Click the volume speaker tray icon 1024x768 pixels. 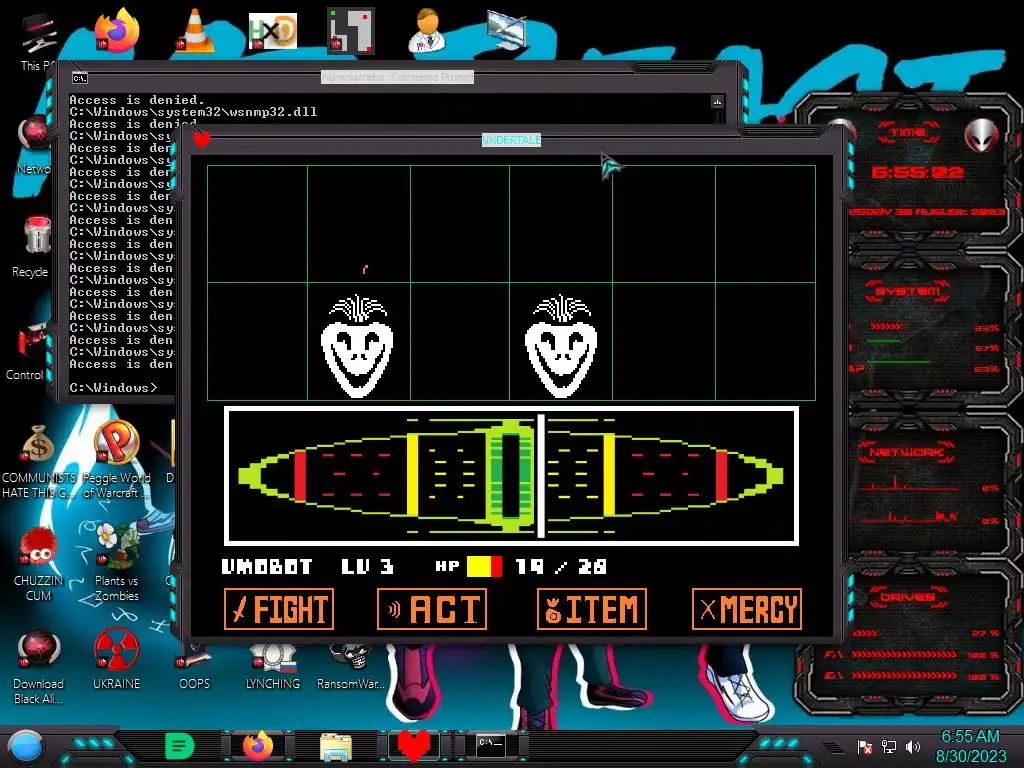913,746
